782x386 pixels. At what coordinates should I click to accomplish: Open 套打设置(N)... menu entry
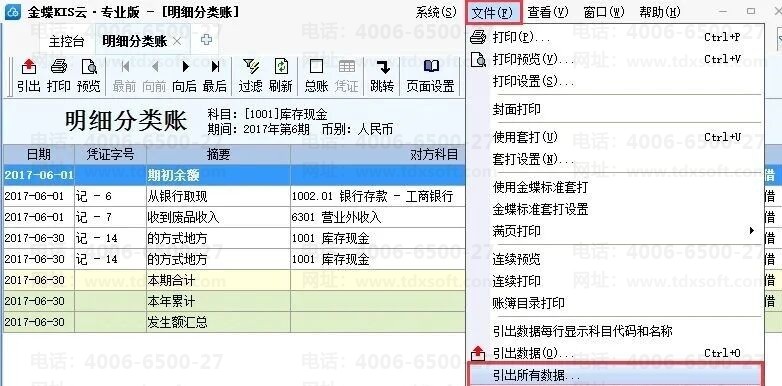[x=615, y=159]
